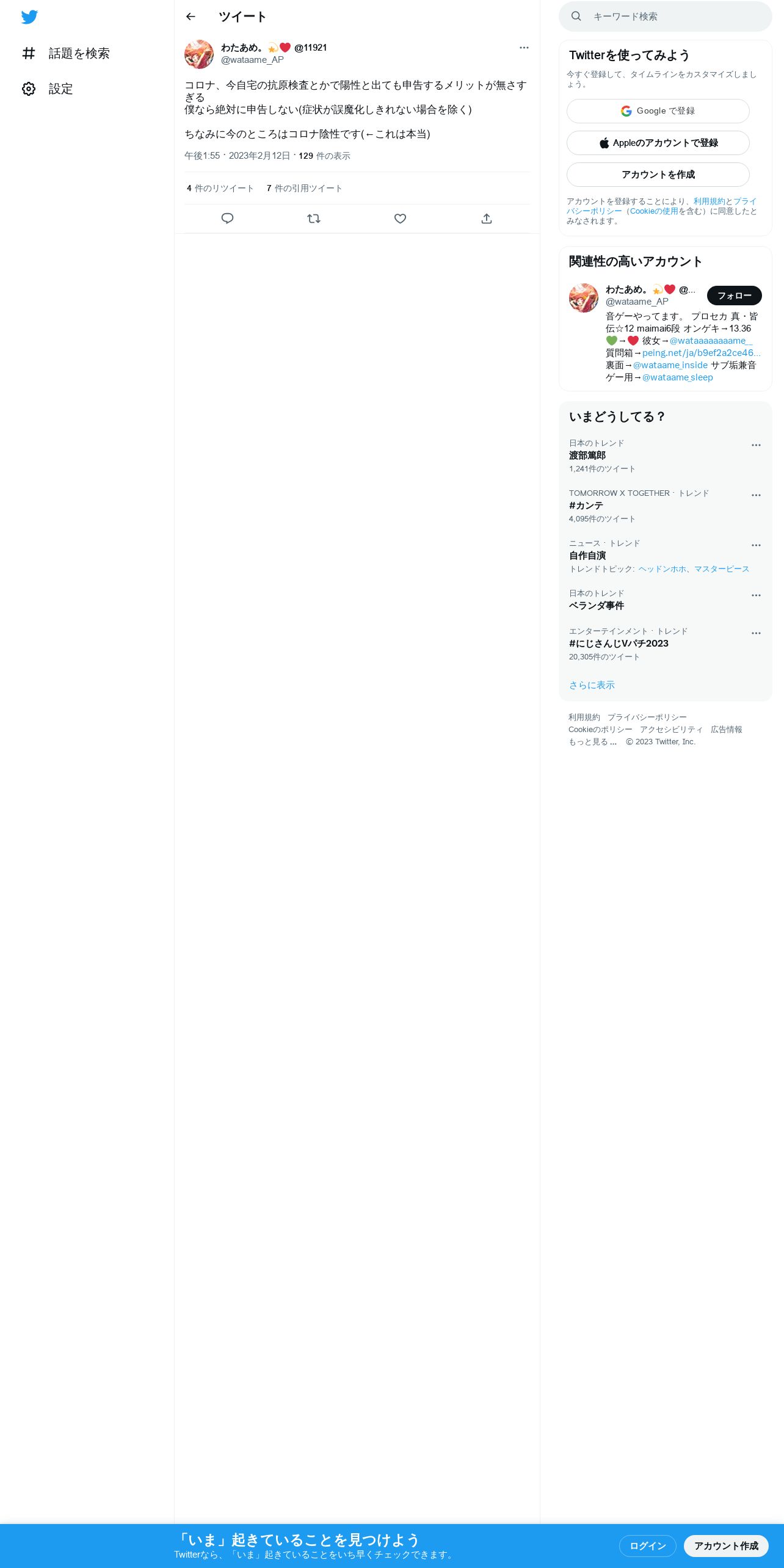The image size is (784, 1568).
Task: Like the tweet with heart icon
Action: coord(400,219)
